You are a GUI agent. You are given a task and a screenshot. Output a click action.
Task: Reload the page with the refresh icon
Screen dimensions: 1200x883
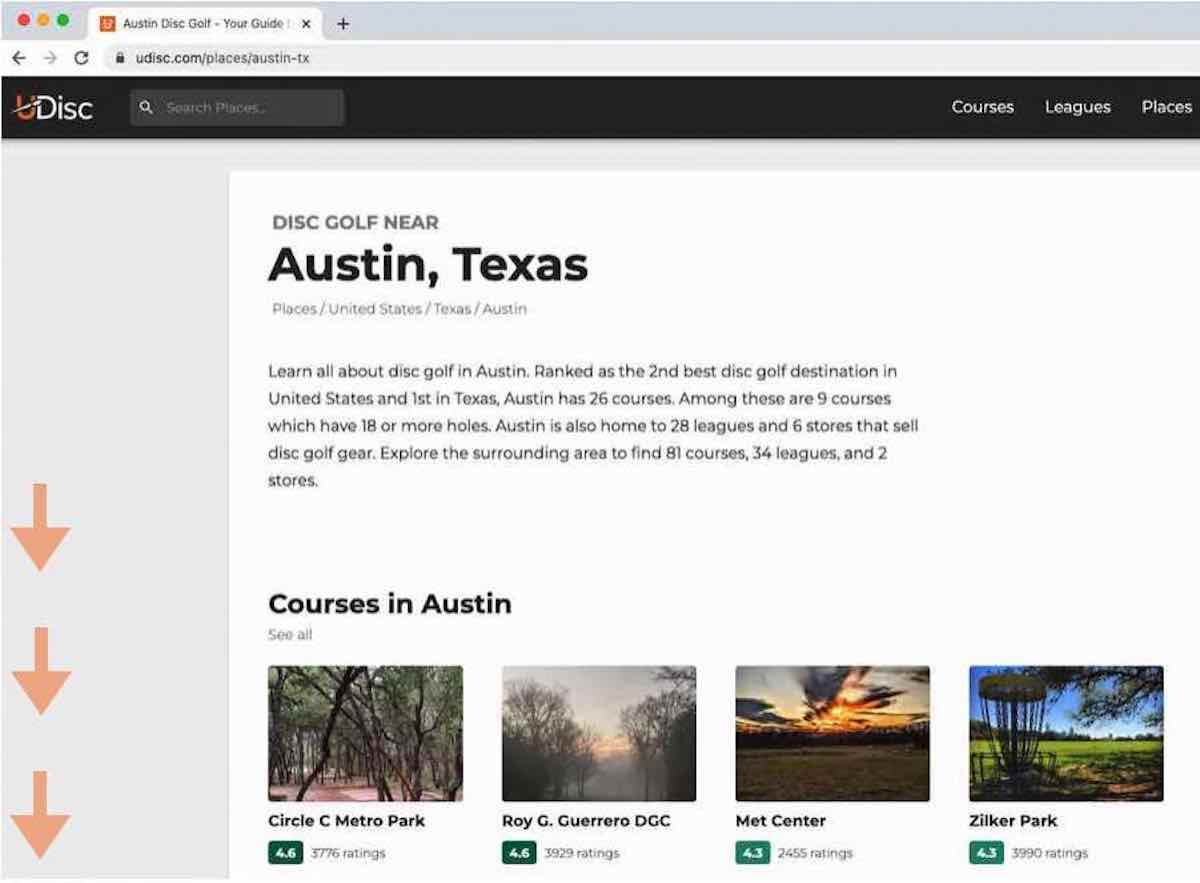click(82, 58)
